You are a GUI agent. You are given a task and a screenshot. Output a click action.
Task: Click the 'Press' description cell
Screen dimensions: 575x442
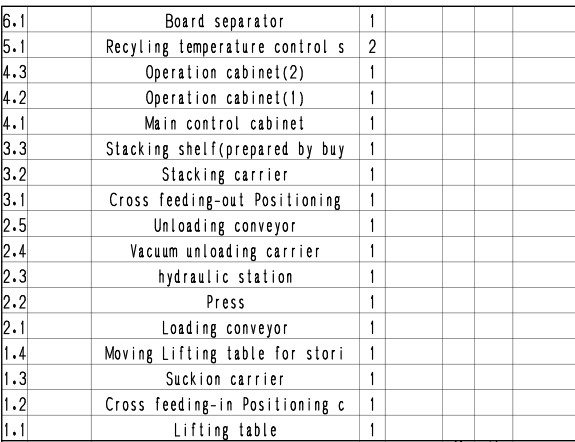[225, 303]
